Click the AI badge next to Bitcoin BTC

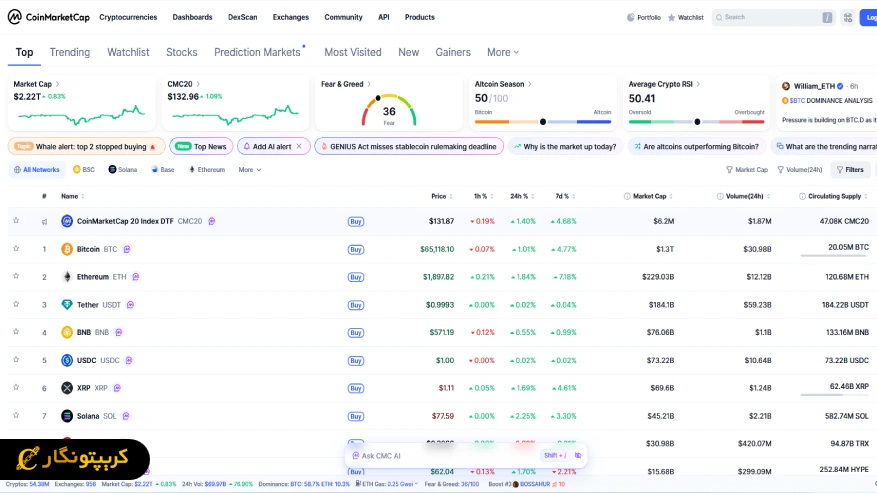point(127,249)
